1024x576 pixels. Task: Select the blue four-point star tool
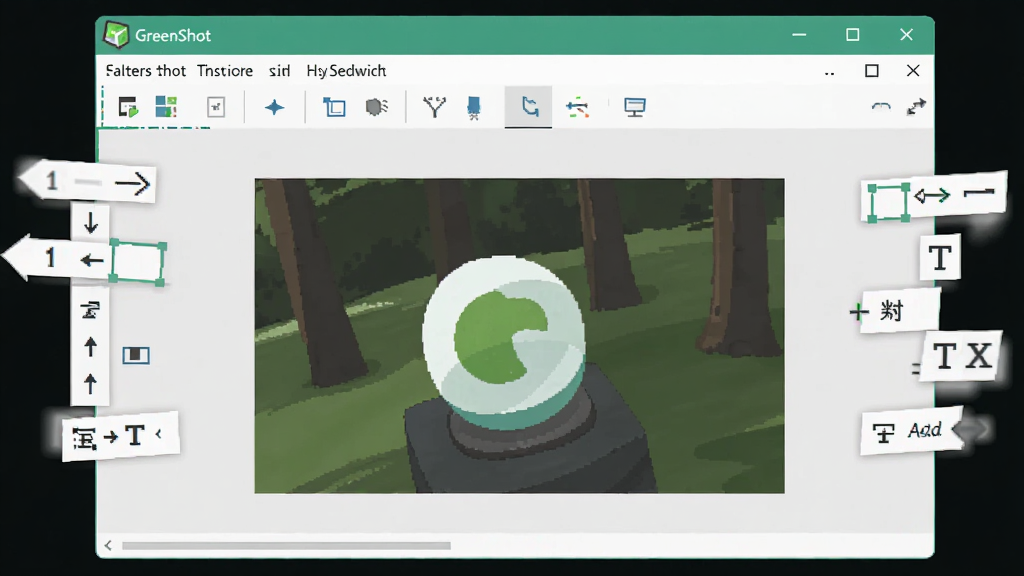pos(274,107)
